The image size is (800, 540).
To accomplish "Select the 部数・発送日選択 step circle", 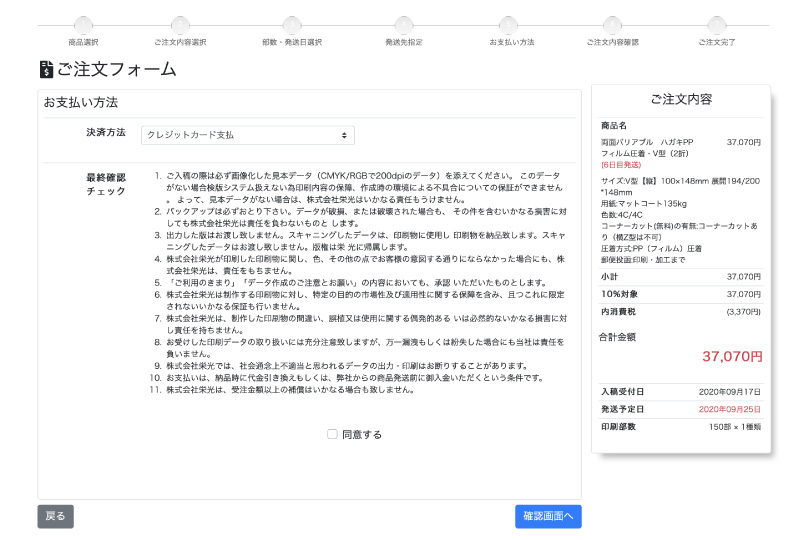I will [x=292, y=25].
